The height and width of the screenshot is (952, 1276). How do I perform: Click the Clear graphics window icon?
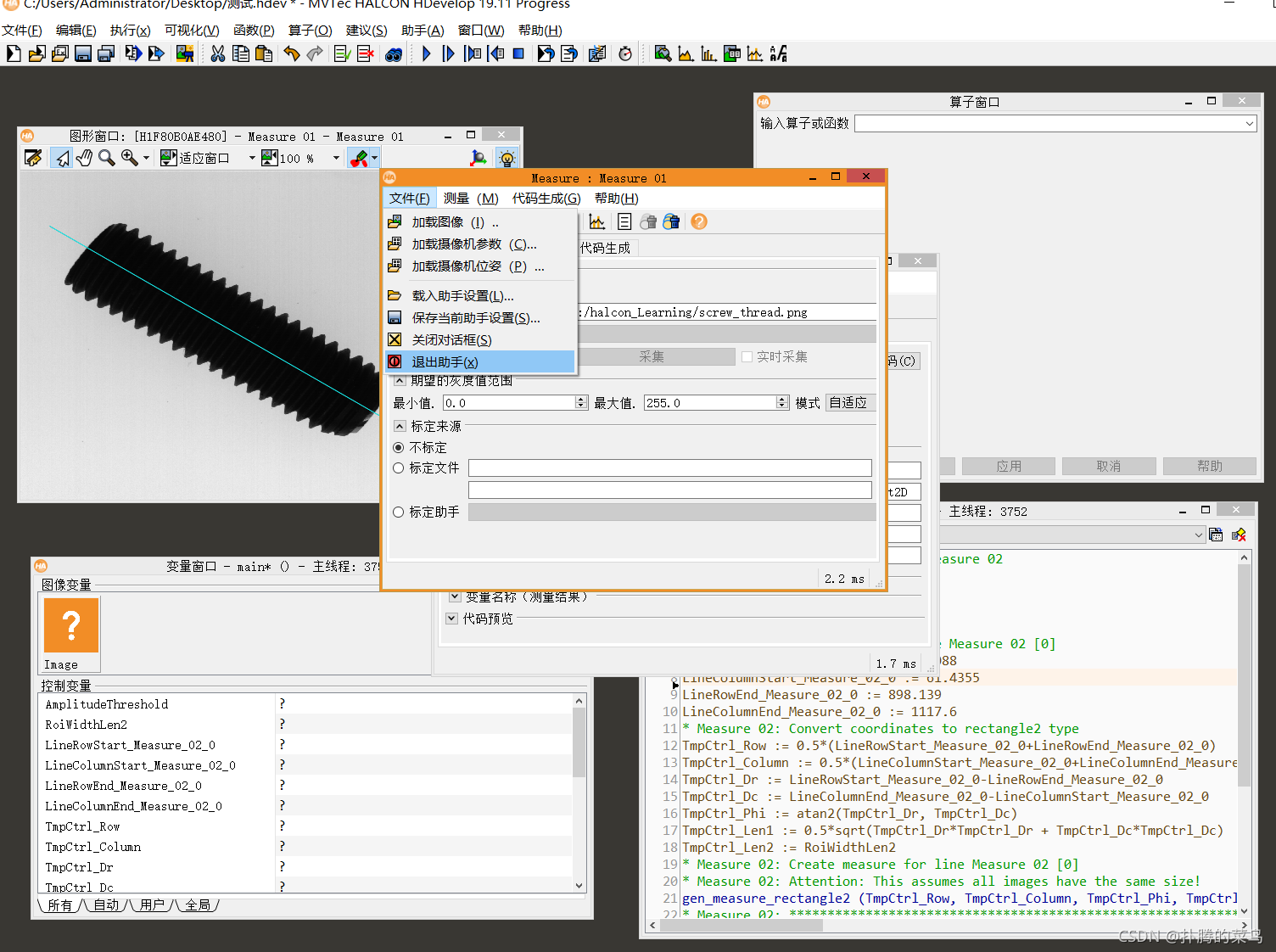pyautogui.click(x=33, y=158)
